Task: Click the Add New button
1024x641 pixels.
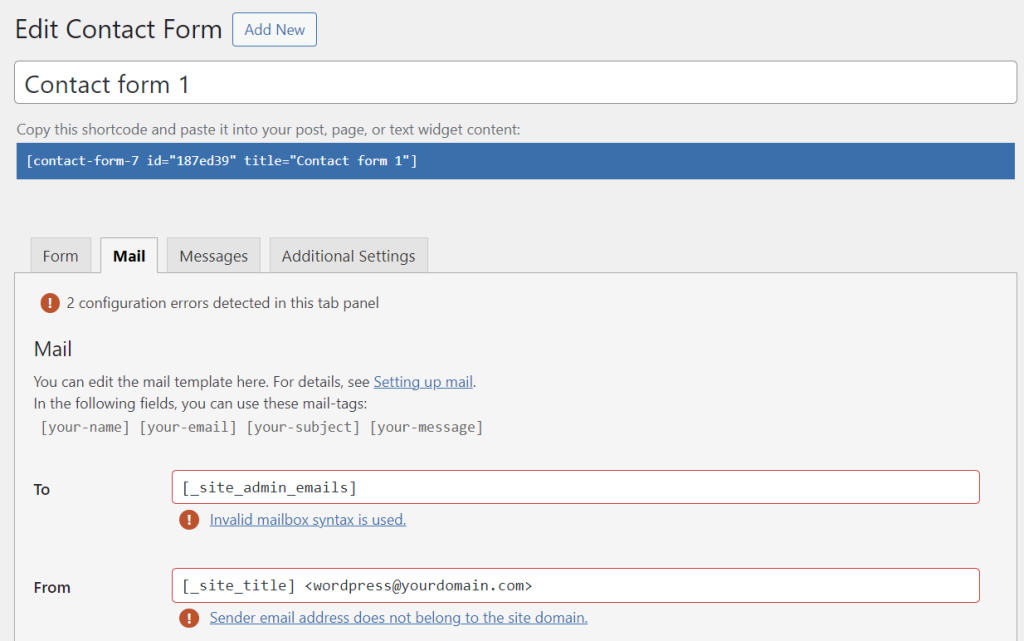Action: (274, 29)
